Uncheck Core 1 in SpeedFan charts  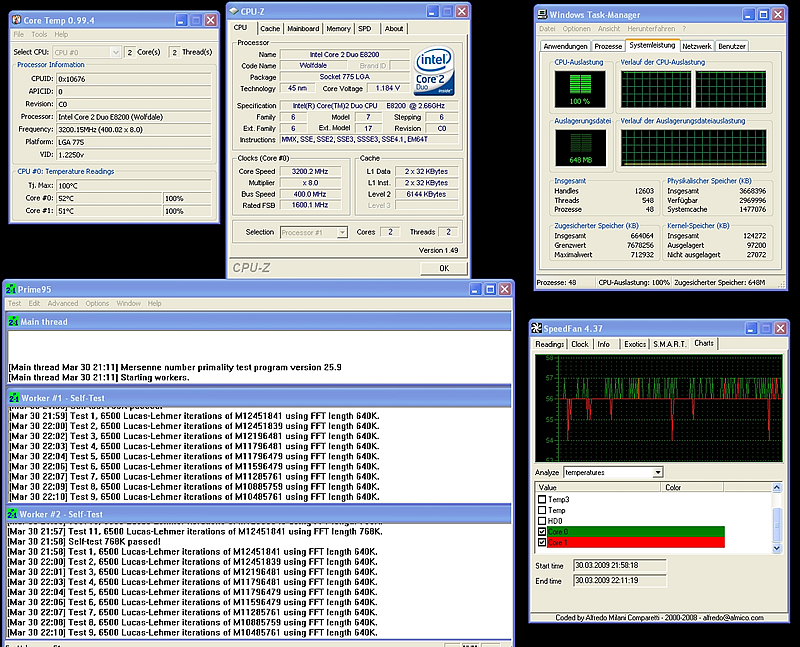tap(542, 542)
